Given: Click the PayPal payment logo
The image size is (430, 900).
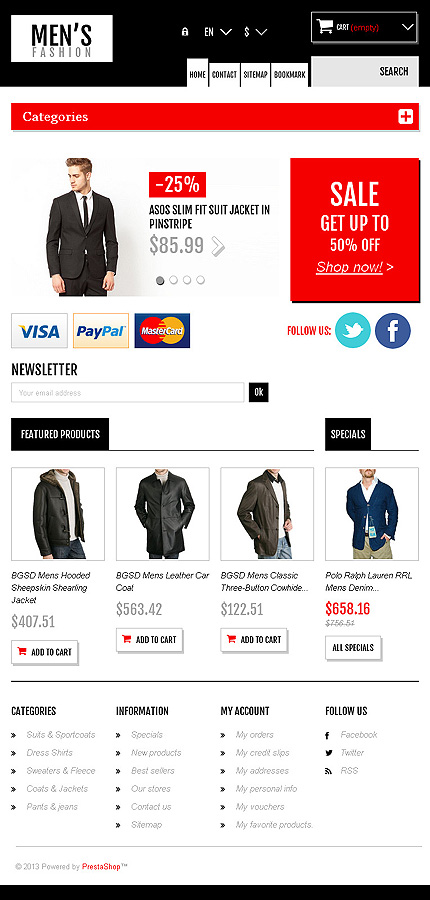Looking at the screenshot, I should (101, 331).
